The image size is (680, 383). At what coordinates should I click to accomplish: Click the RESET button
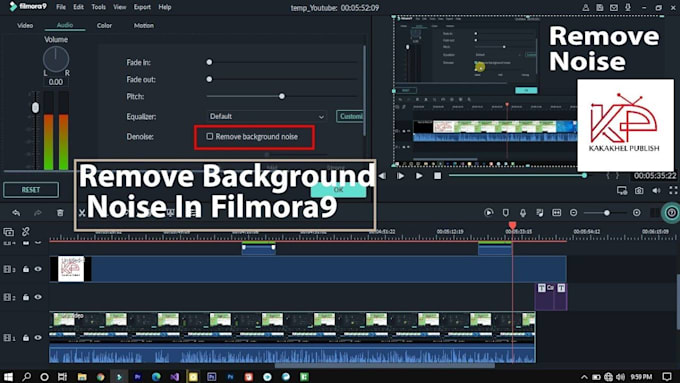pos(31,190)
